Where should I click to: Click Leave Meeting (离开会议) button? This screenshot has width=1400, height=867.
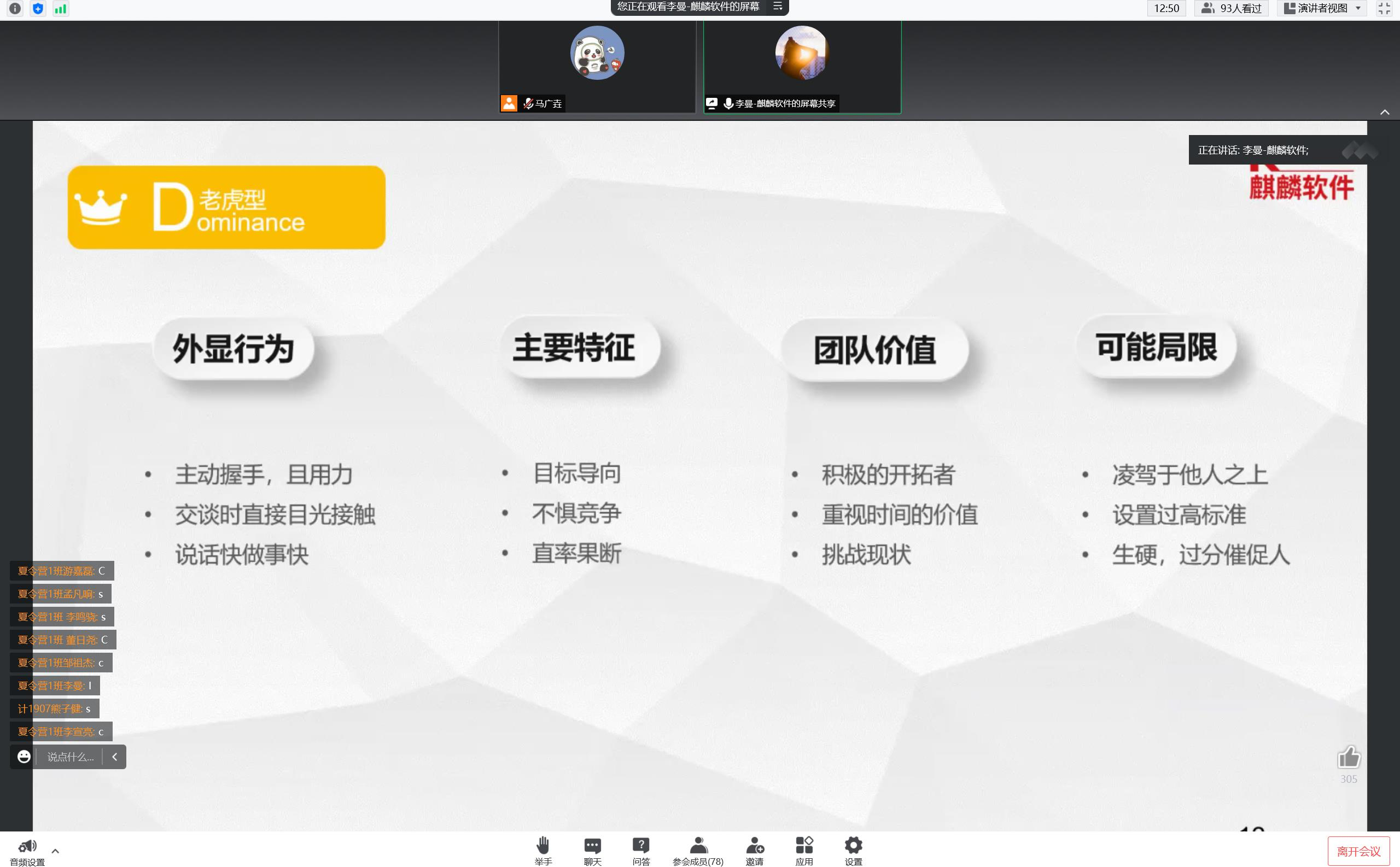click(x=1358, y=852)
